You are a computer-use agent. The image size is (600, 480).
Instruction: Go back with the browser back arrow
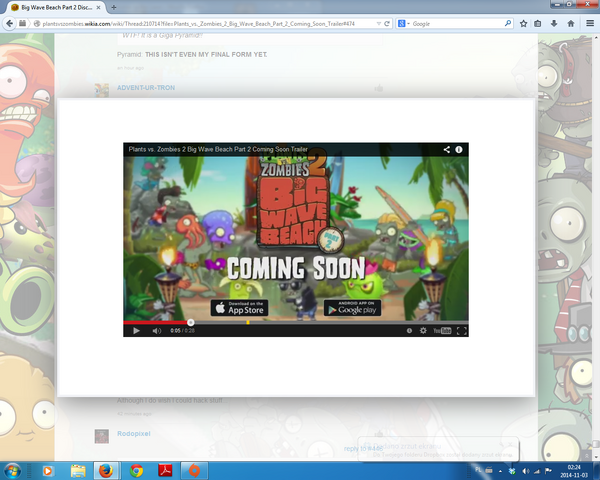coord(10,23)
